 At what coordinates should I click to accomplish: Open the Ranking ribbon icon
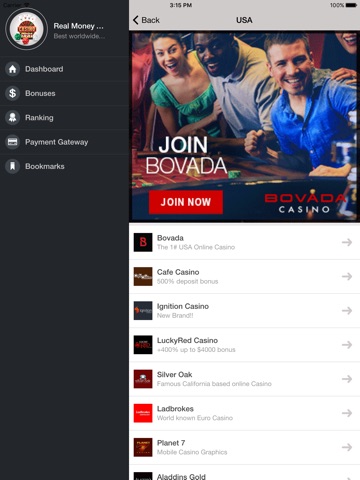(12, 118)
